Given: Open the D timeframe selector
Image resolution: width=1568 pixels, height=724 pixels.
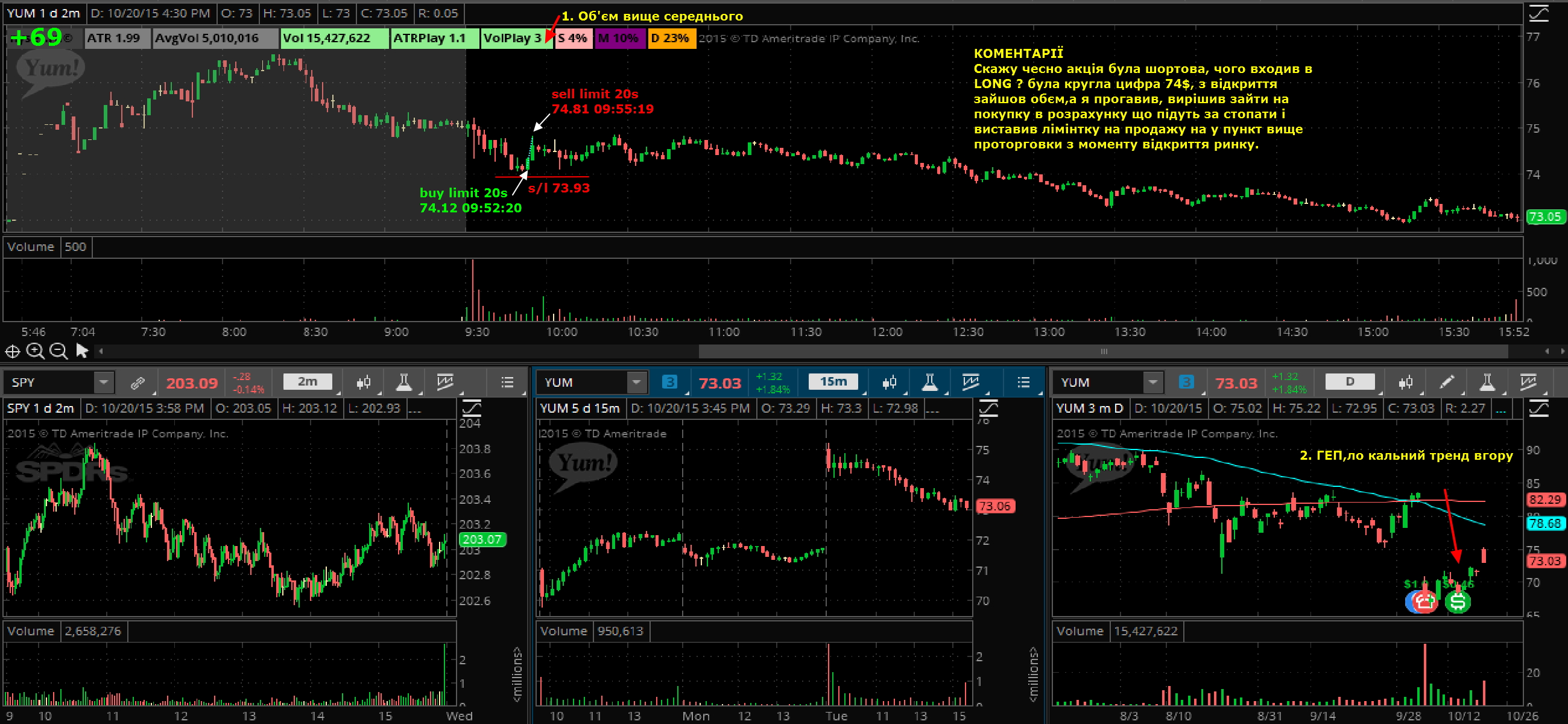Looking at the screenshot, I should (x=1350, y=382).
